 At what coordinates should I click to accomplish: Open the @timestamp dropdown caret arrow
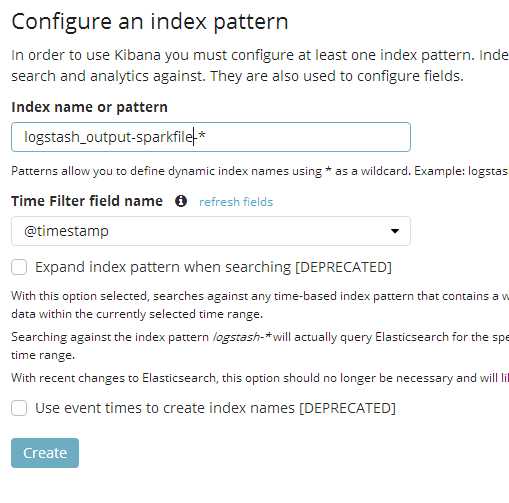(395, 231)
